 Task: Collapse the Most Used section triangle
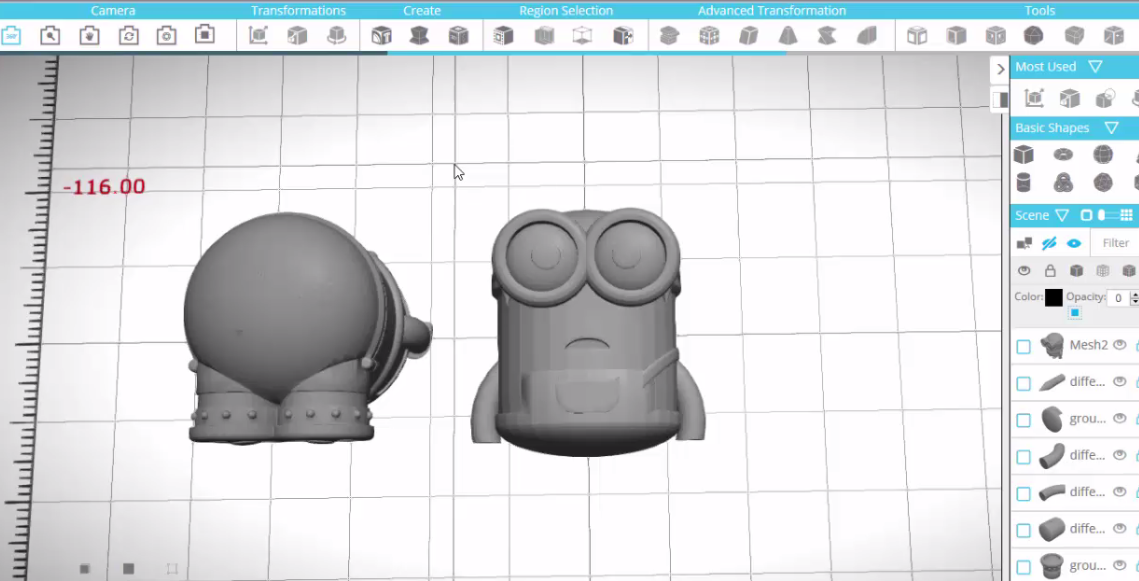[1095, 67]
